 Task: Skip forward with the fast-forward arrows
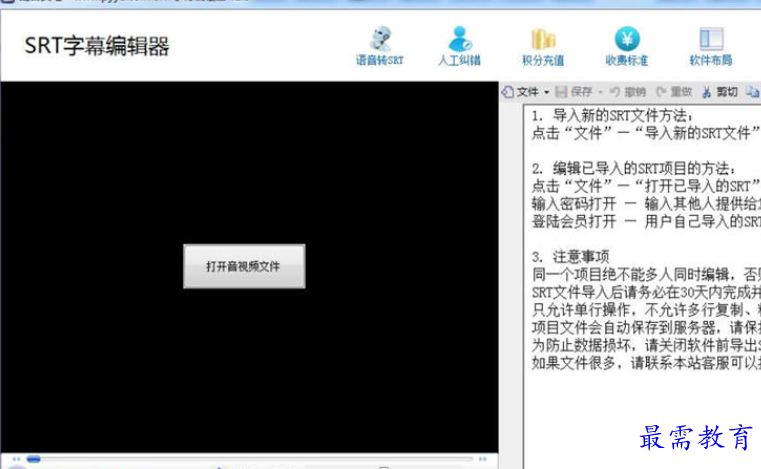482,459
